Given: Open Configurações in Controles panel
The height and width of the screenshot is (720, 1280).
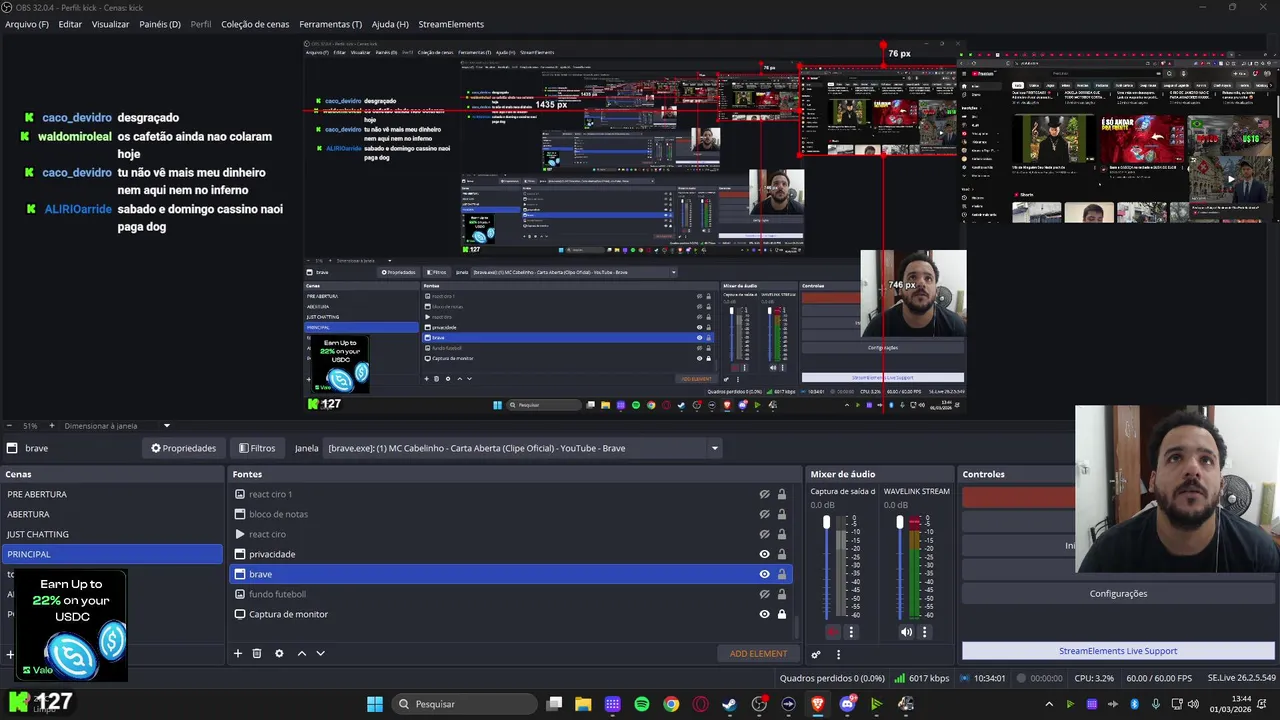Looking at the screenshot, I should coord(1118,593).
